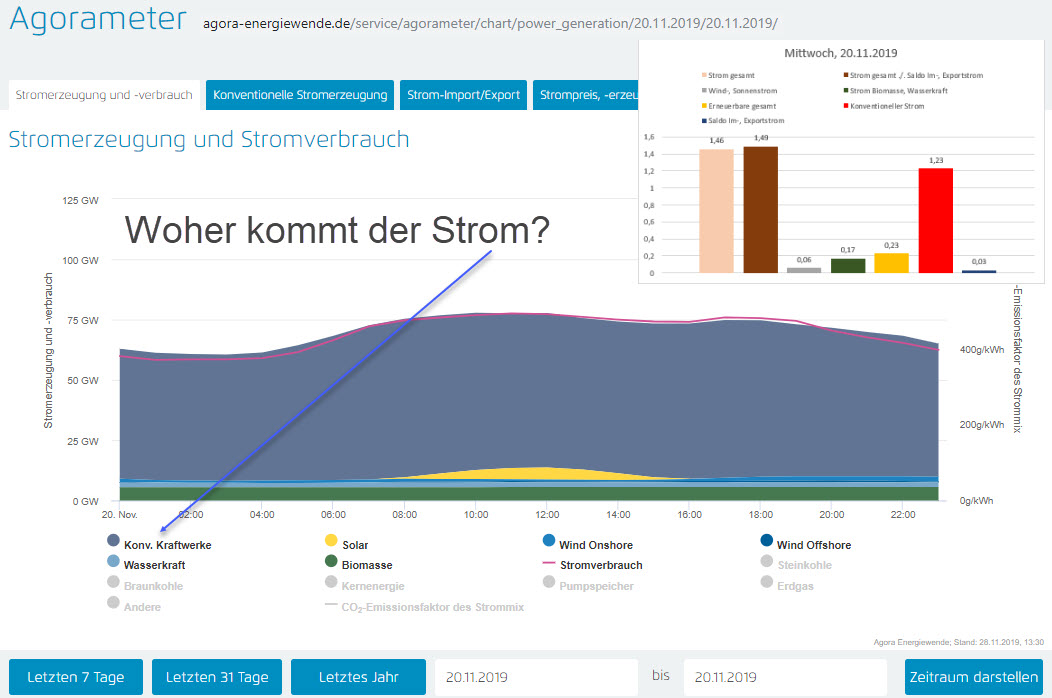Show the Pumpspeicher series
The width and height of the screenshot is (1052, 698).
(x=596, y=586)
